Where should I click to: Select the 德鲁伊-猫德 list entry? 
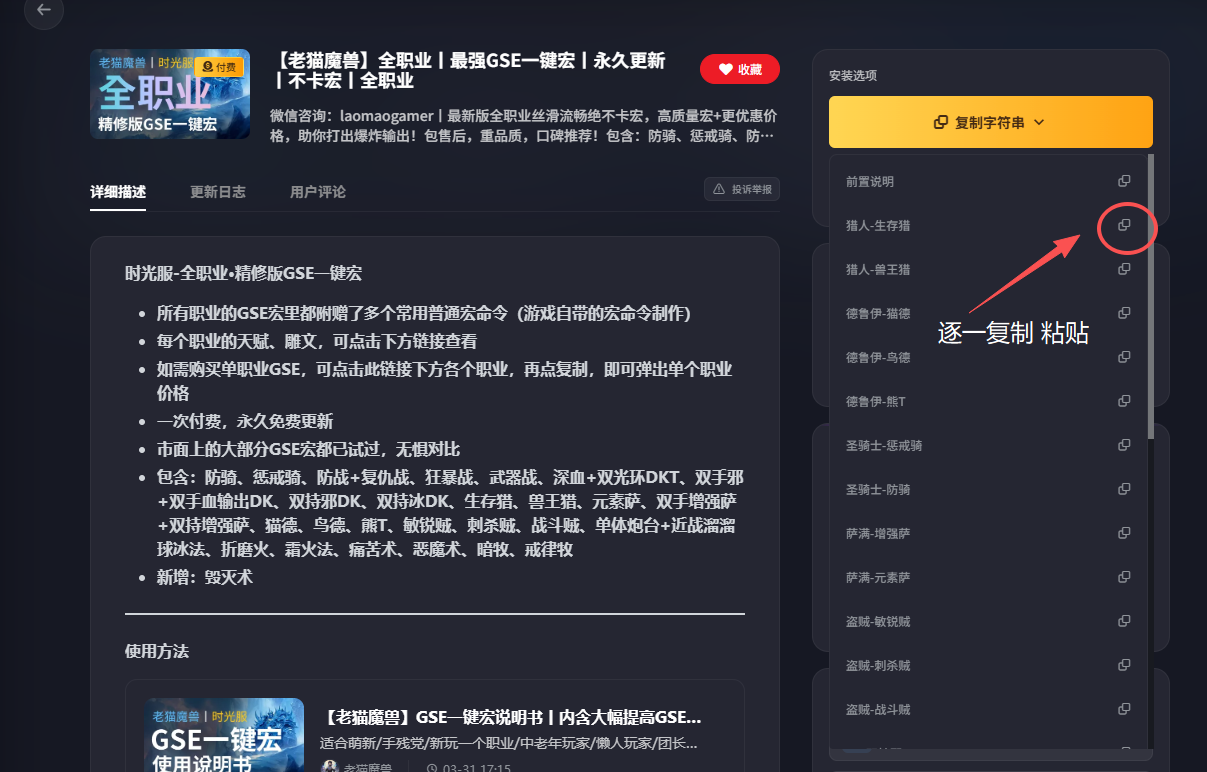[x=988, y=313]
